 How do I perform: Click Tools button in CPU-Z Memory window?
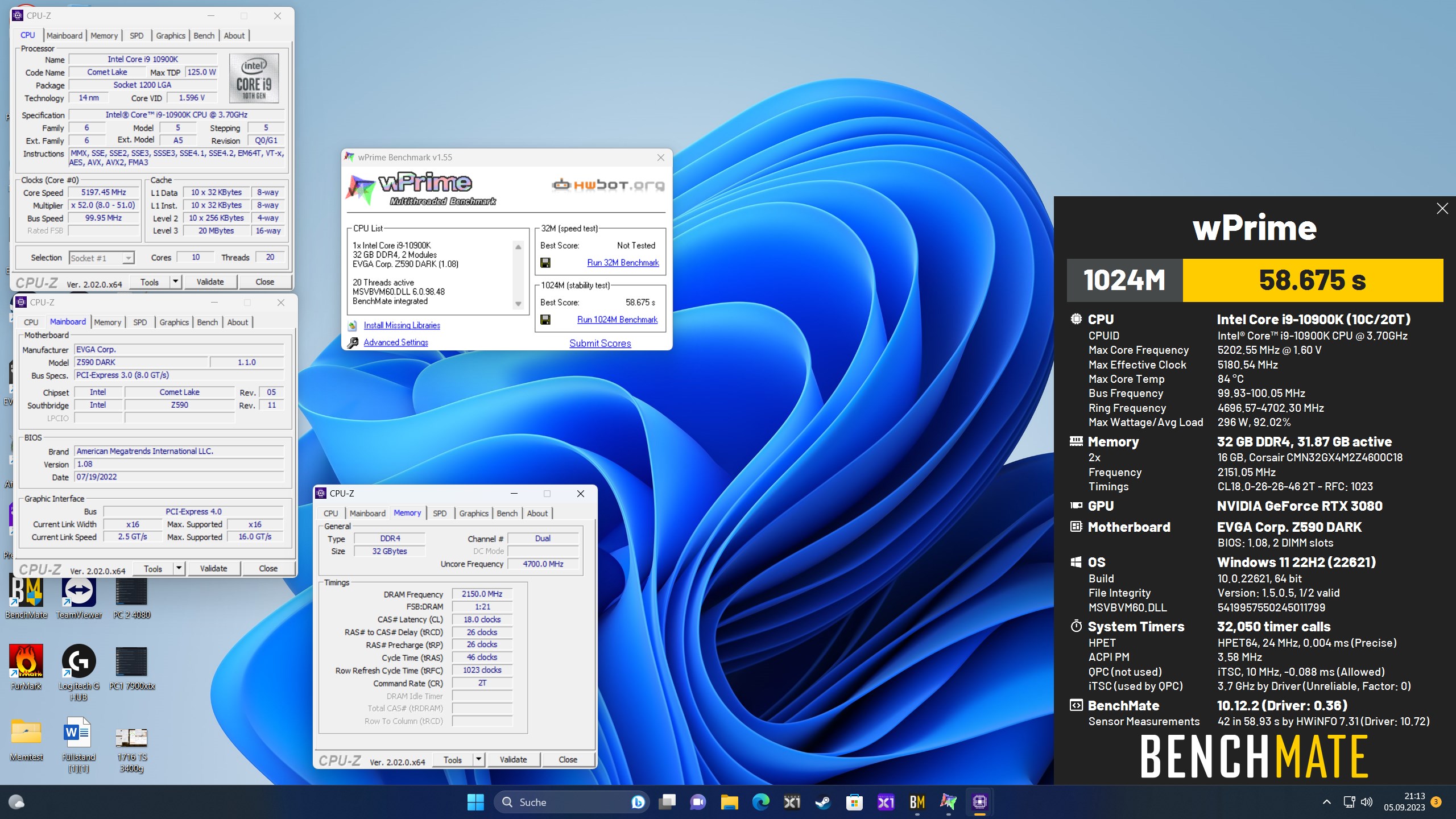point(453,759)
